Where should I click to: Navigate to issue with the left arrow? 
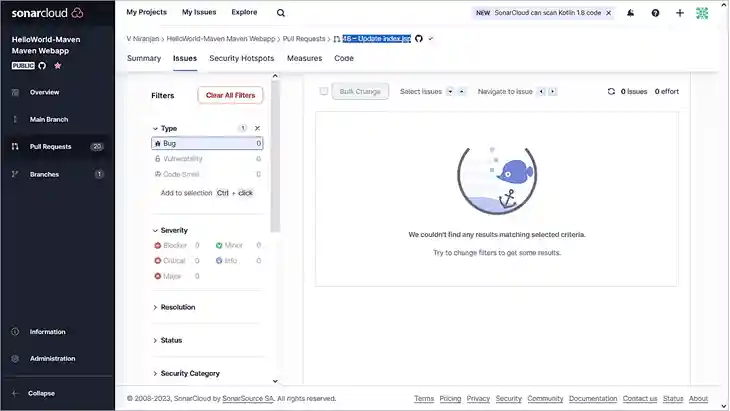[x=541, y=92]
